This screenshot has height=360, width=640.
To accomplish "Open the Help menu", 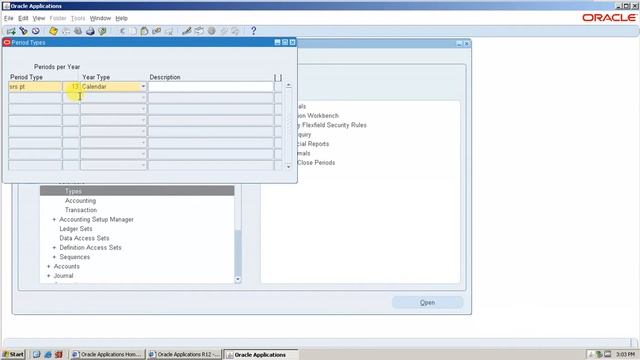I will [x=122, y=18].
